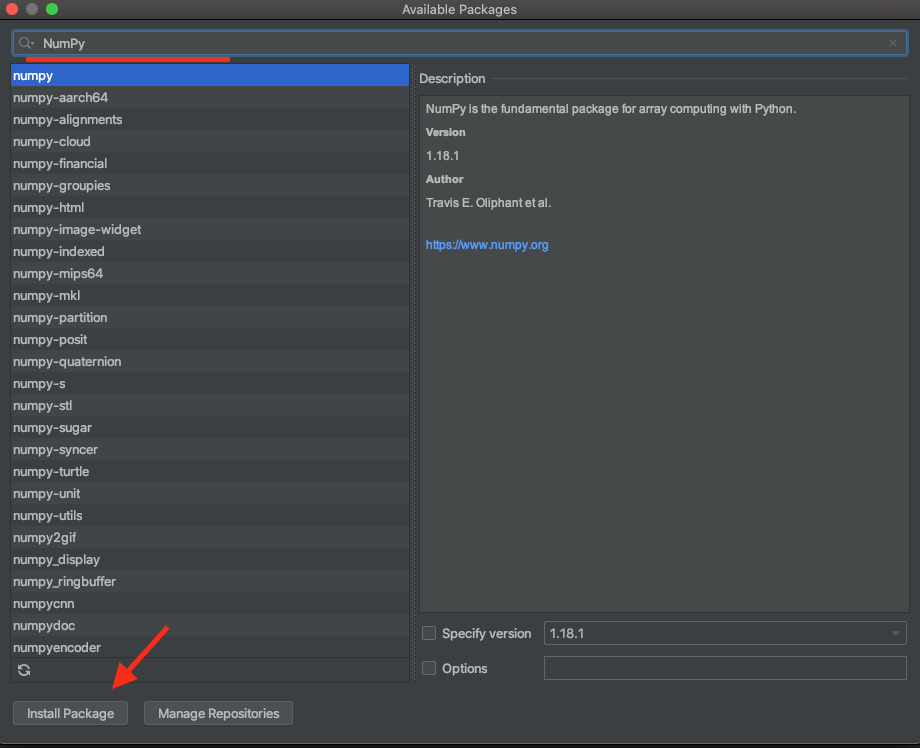Select numpy-groupies package
Screen dimensions: 920x748
210,185
